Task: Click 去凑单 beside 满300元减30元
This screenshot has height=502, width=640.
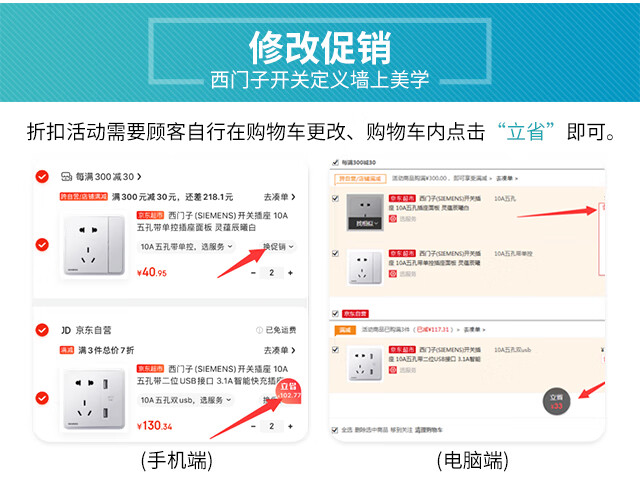Action: pyautogui.click(x=279, y=197)
